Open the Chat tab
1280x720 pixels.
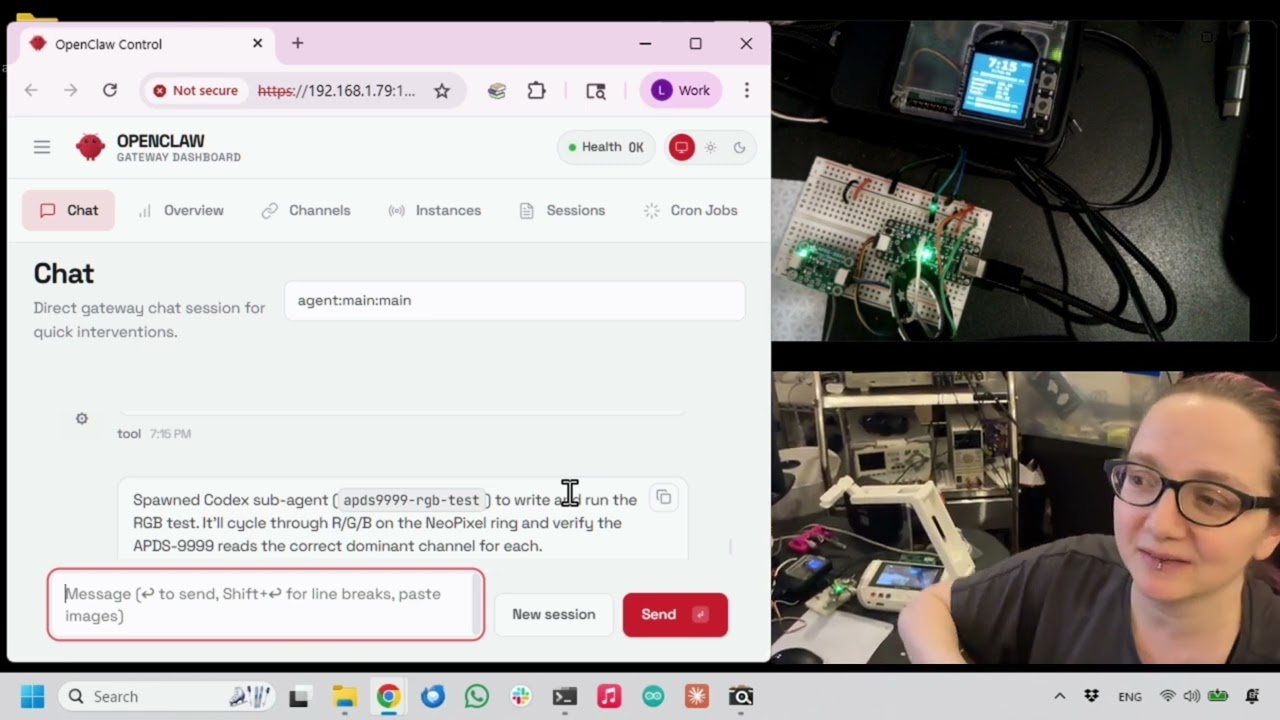69,210
